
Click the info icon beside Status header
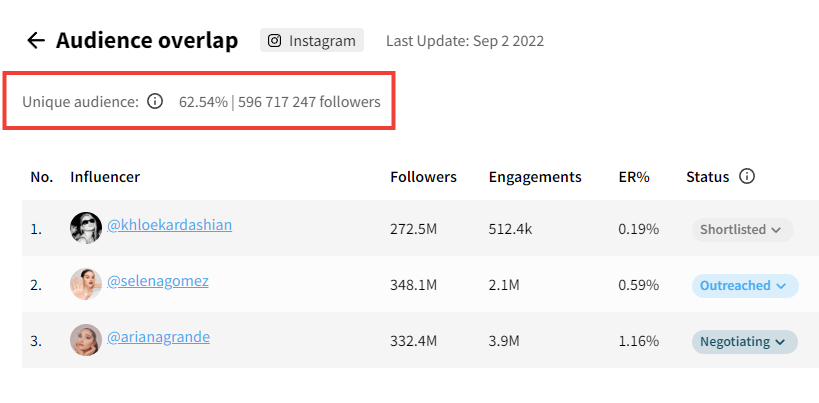coord(747,176)
